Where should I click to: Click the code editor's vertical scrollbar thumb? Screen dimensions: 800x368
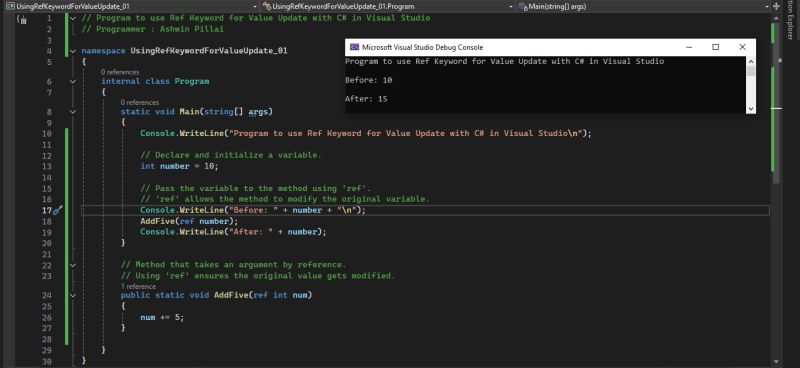pyautogui.click(x=776, y=103)
